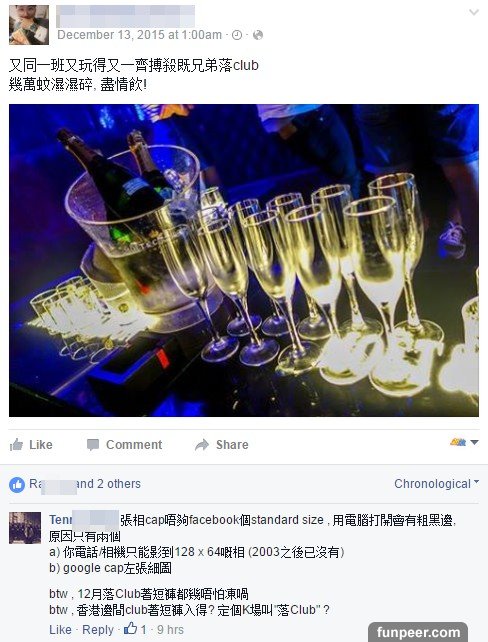View people who liked: and 2 others
Screen dimensions: 488x642
[x=109, y=484]
